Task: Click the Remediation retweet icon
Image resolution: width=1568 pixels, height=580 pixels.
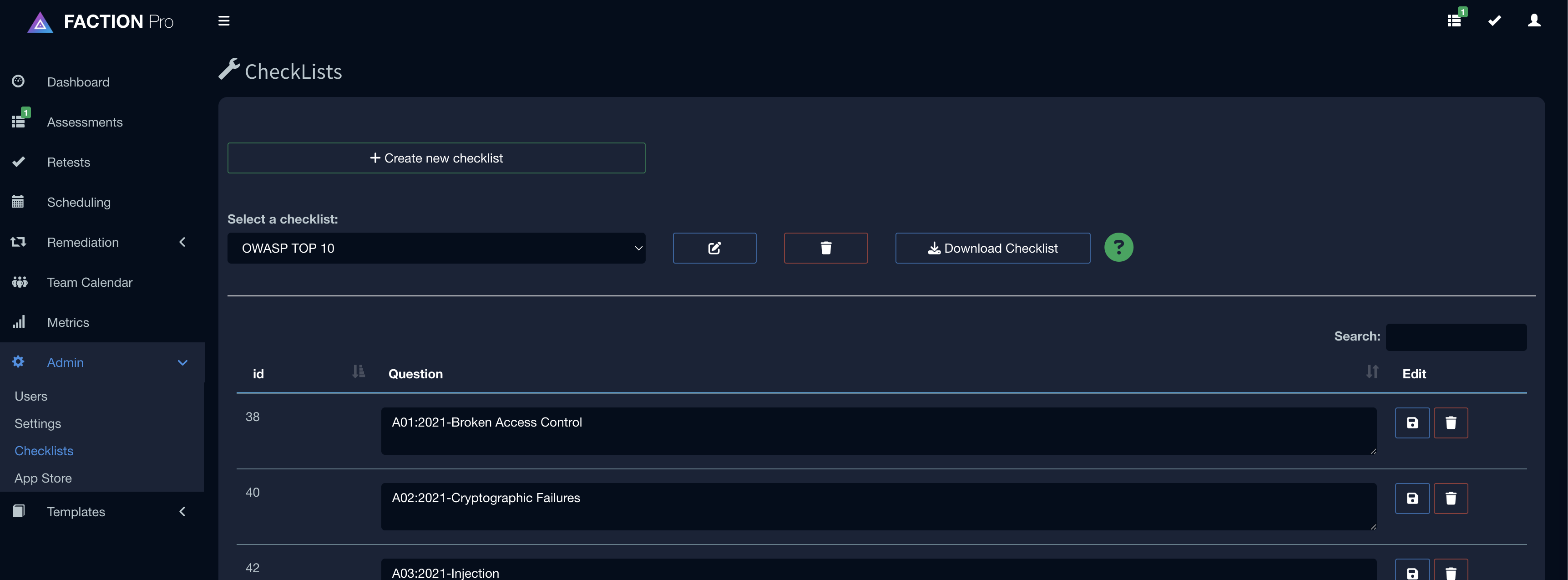Action: (x=18, y=242)
